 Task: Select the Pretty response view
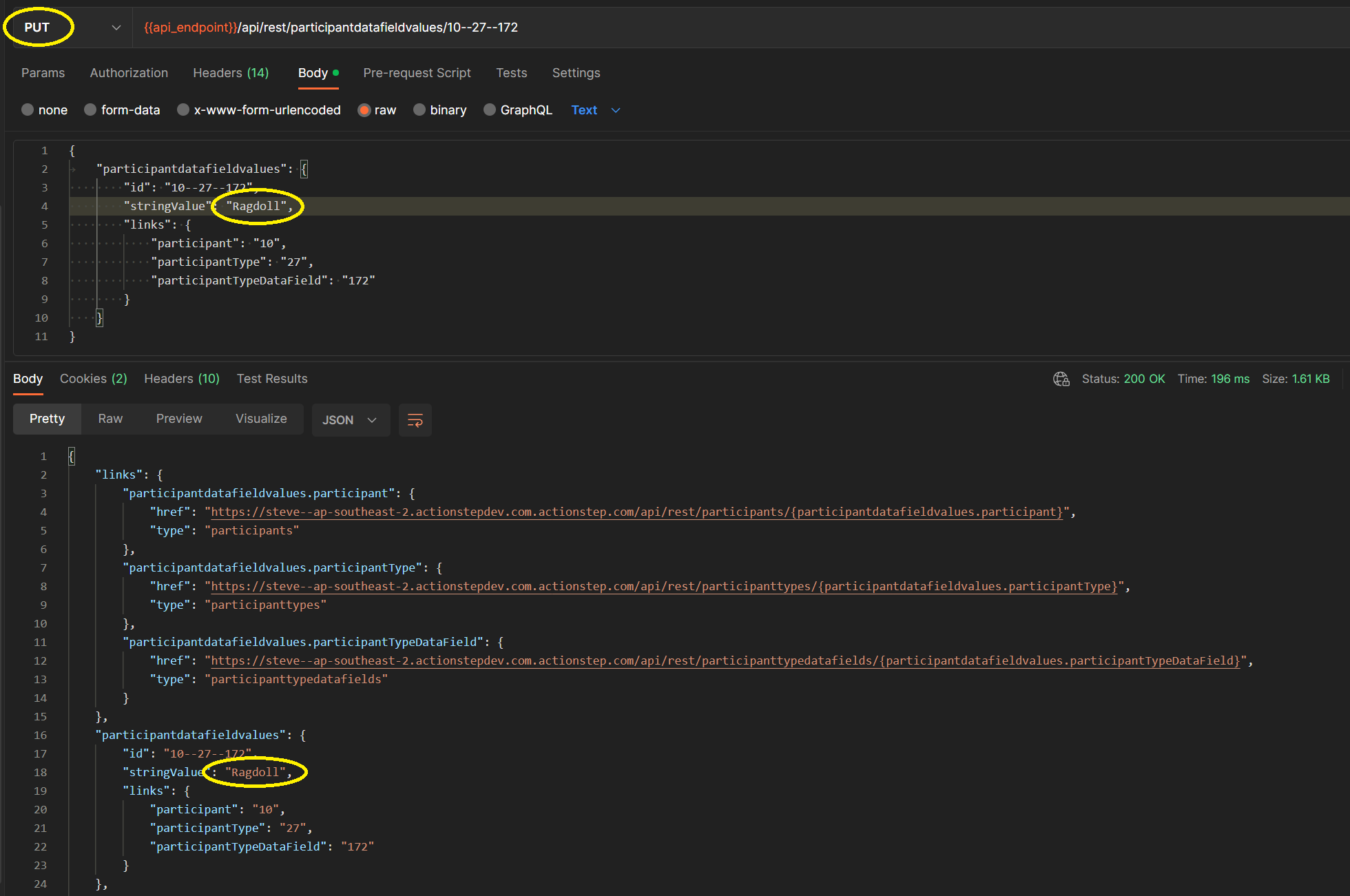47,419
